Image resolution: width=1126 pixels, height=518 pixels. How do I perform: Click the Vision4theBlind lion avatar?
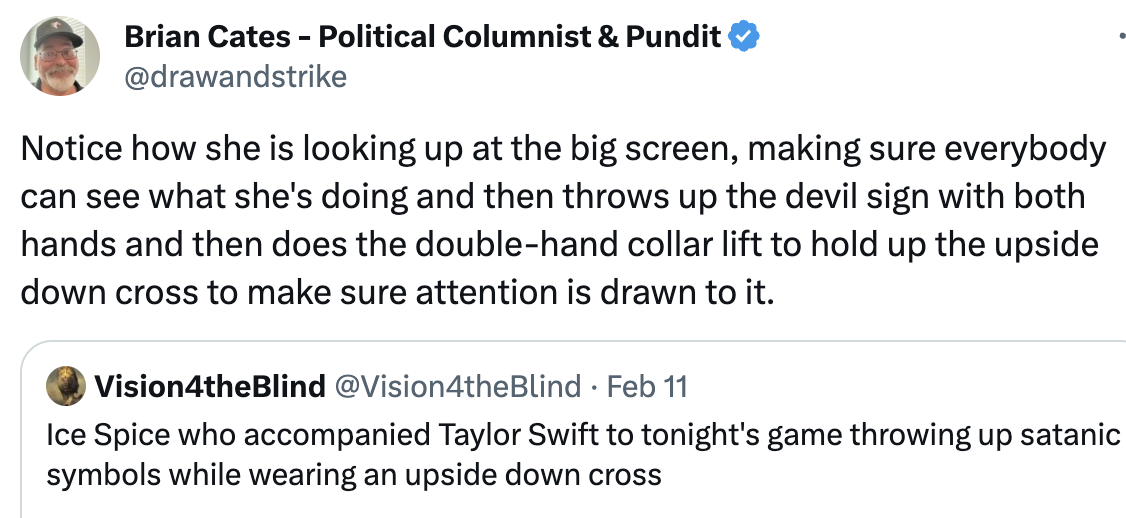click(x=65, y=386)
